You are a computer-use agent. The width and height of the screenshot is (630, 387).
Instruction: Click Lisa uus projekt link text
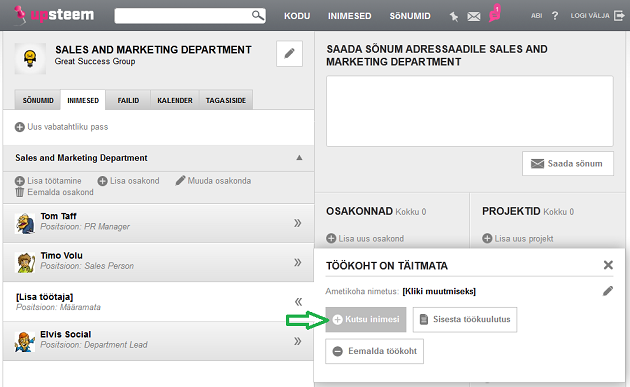pyautogui.click(x=524, y=239)
